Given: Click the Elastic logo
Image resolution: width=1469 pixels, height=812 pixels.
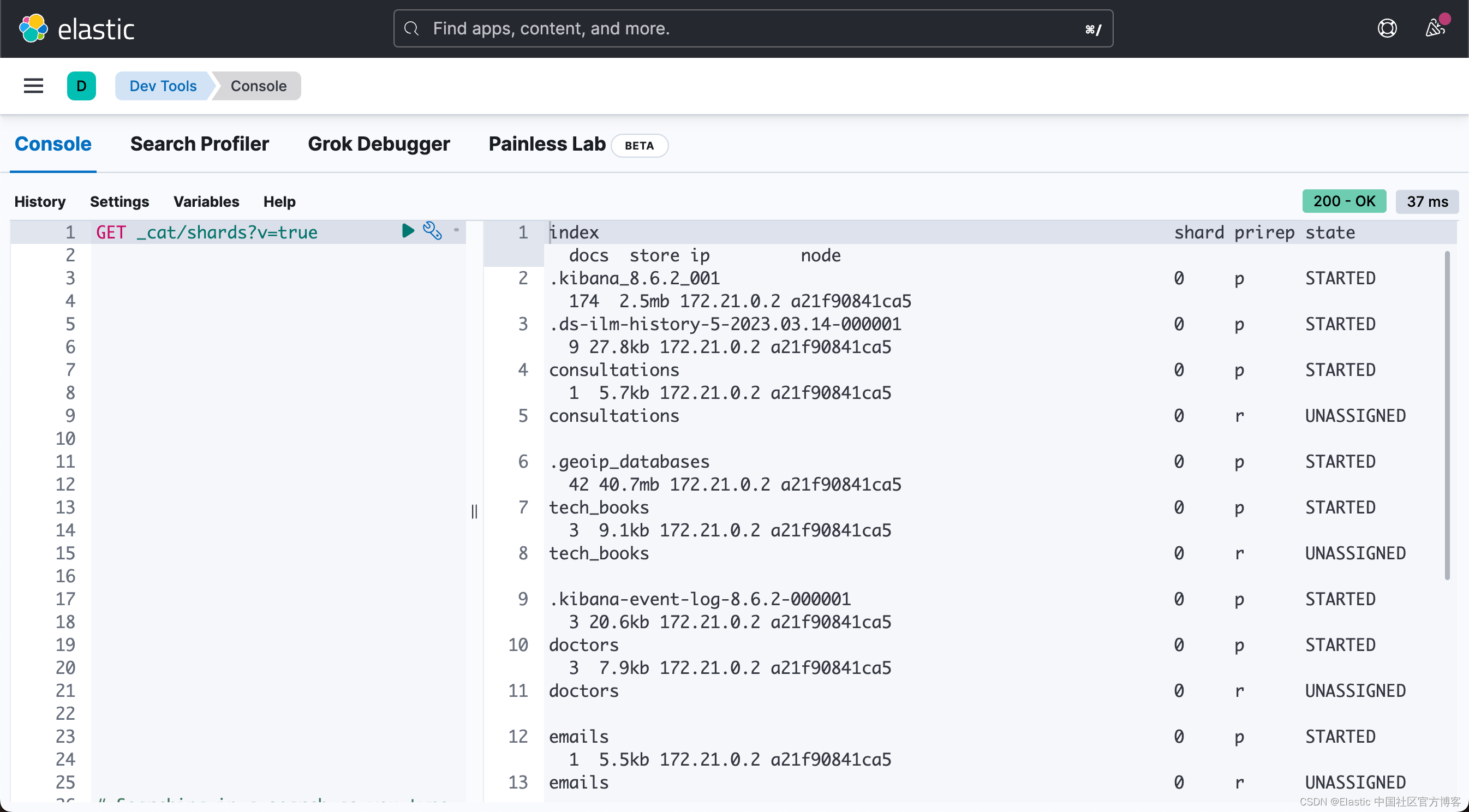Looking at the screenshot, I should pos(76,28).
